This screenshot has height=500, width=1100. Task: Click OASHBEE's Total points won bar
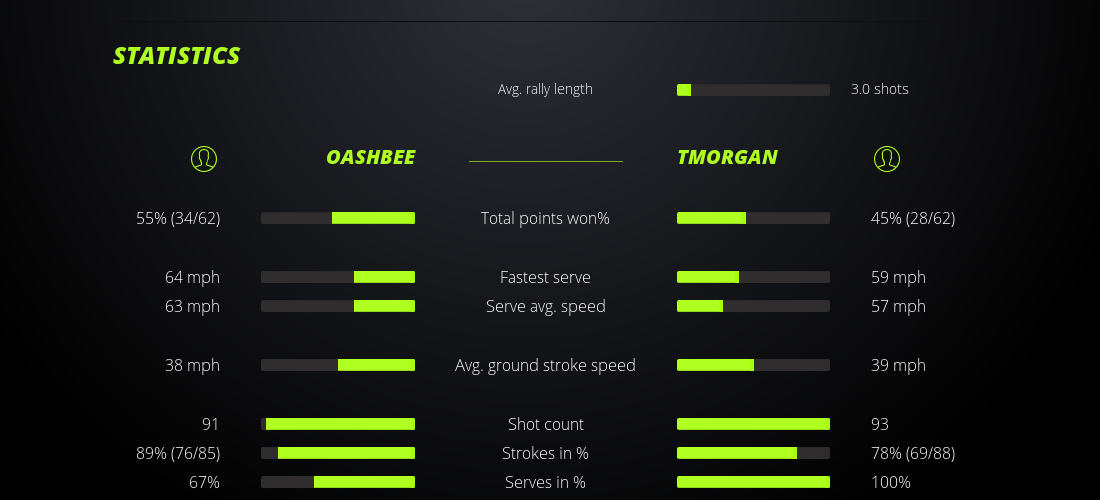(338, 218)
